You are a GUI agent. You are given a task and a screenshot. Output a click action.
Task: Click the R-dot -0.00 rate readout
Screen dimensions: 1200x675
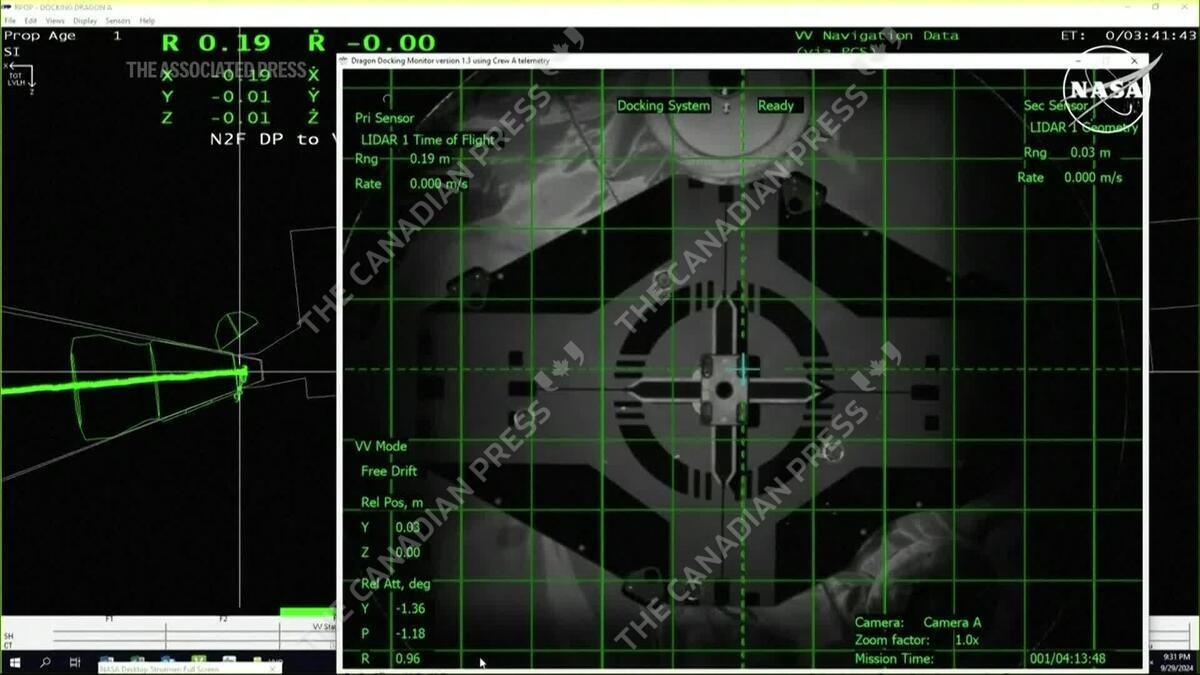coord(372,43)
